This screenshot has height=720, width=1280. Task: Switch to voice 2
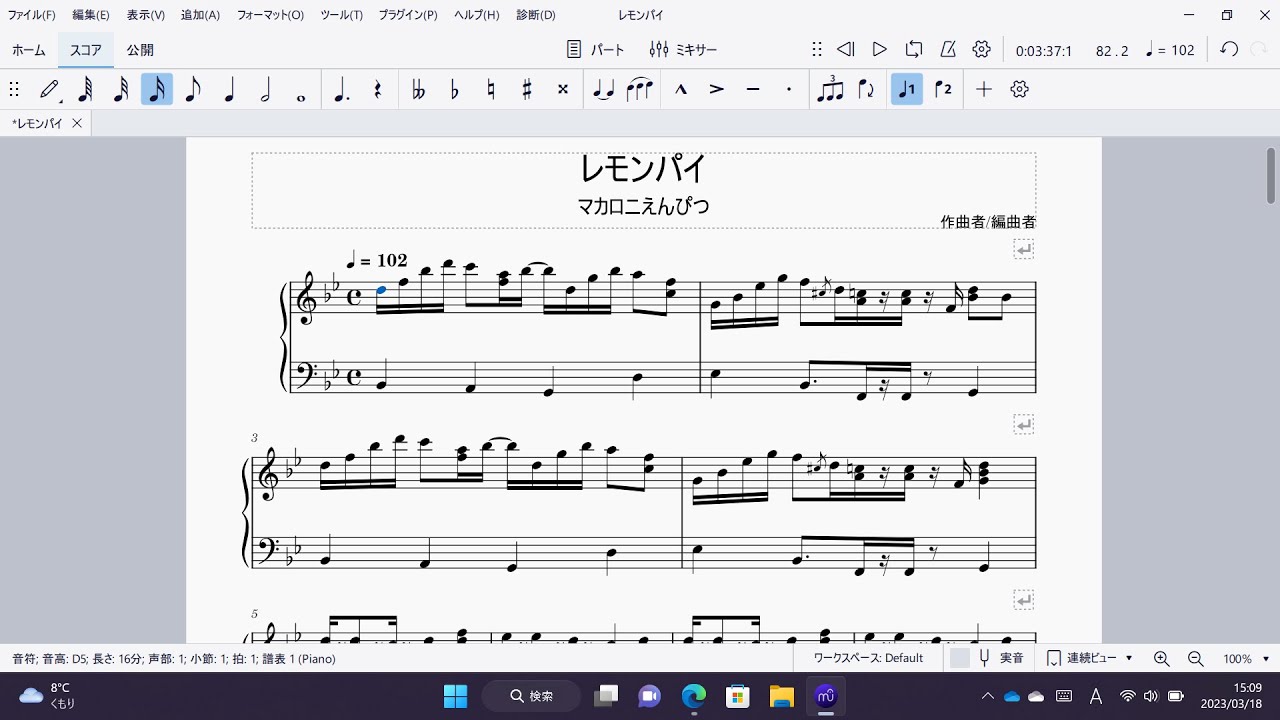[943, 89]
